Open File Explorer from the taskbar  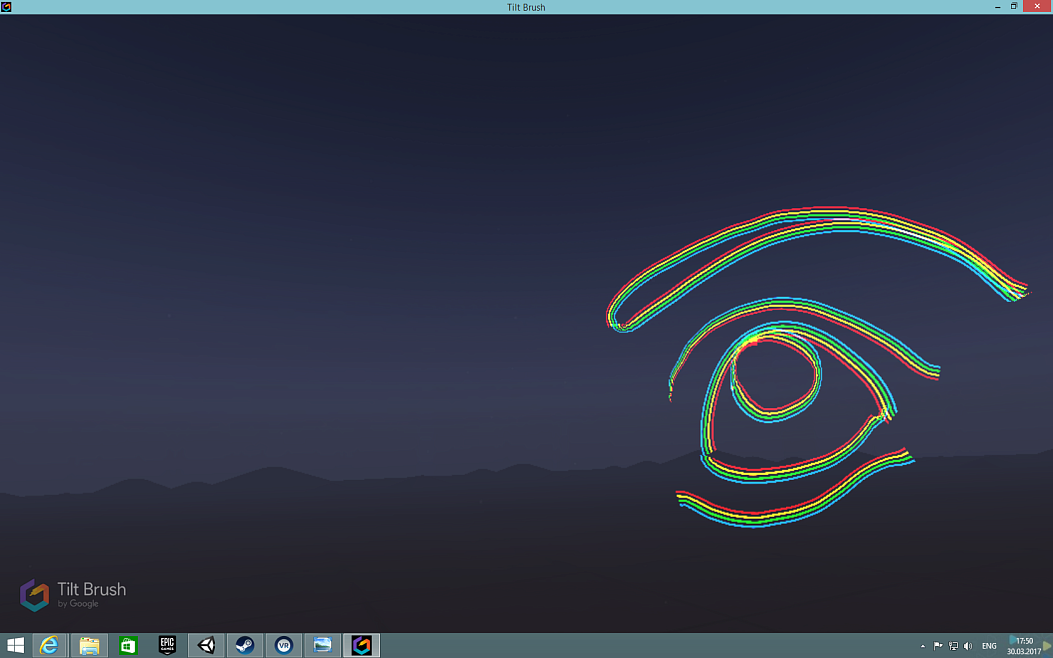tap(89, 646)
